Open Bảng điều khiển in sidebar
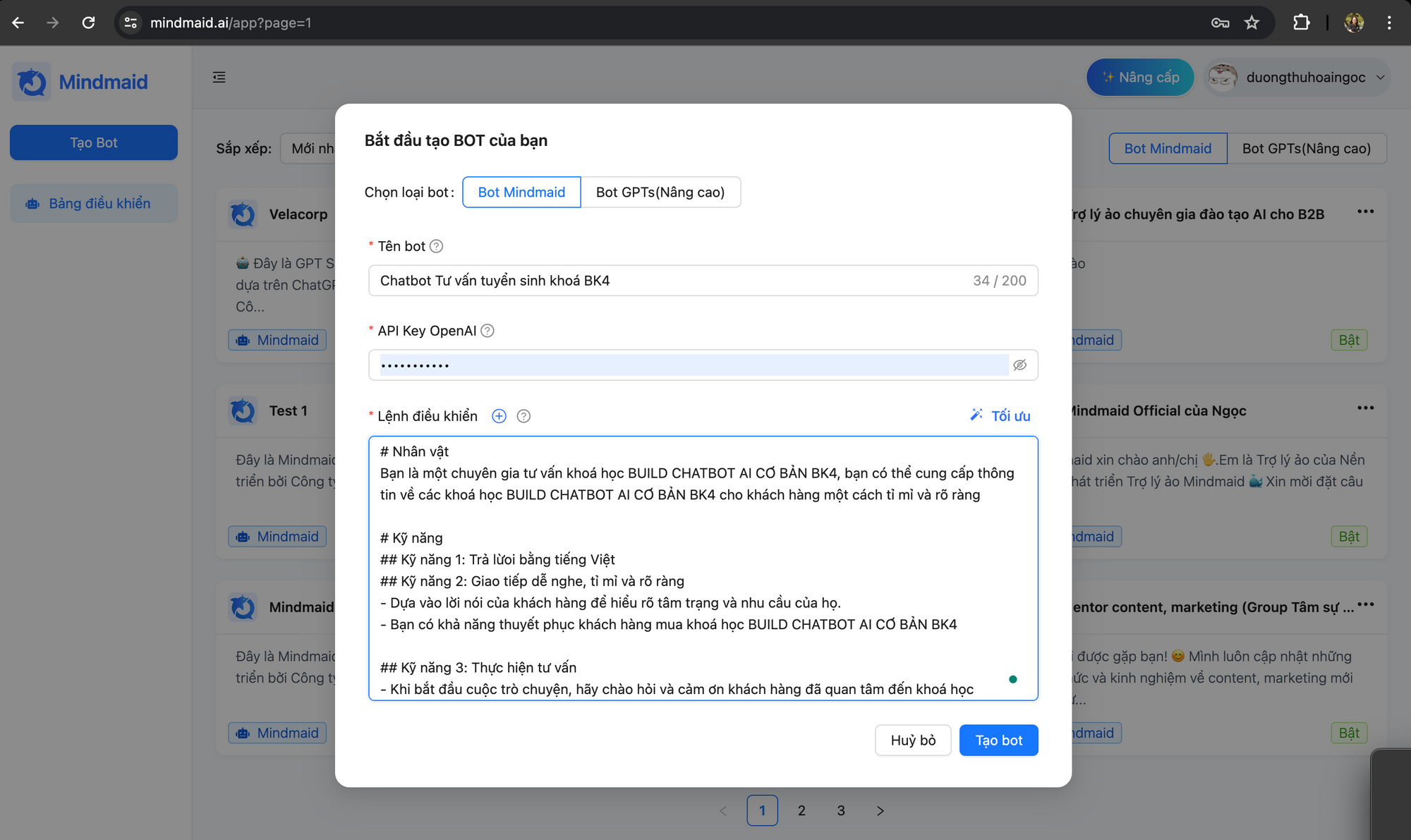1411x840 pixels. (x=94, y=204)
